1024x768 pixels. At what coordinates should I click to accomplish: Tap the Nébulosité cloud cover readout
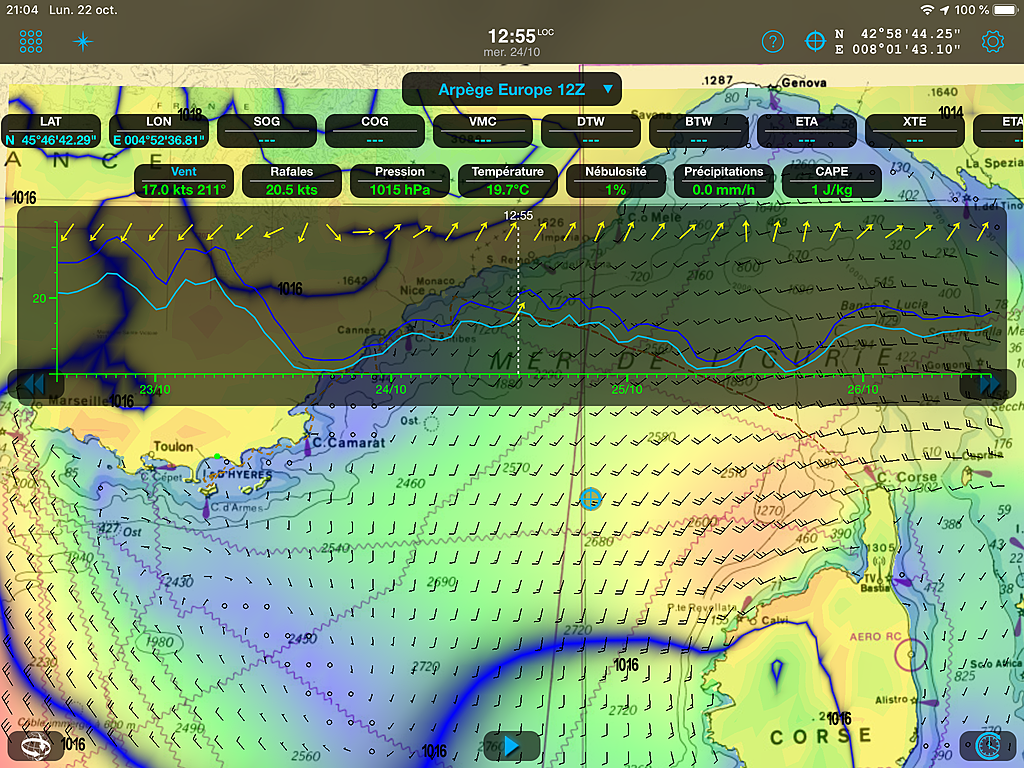click(x=616, y=181)
